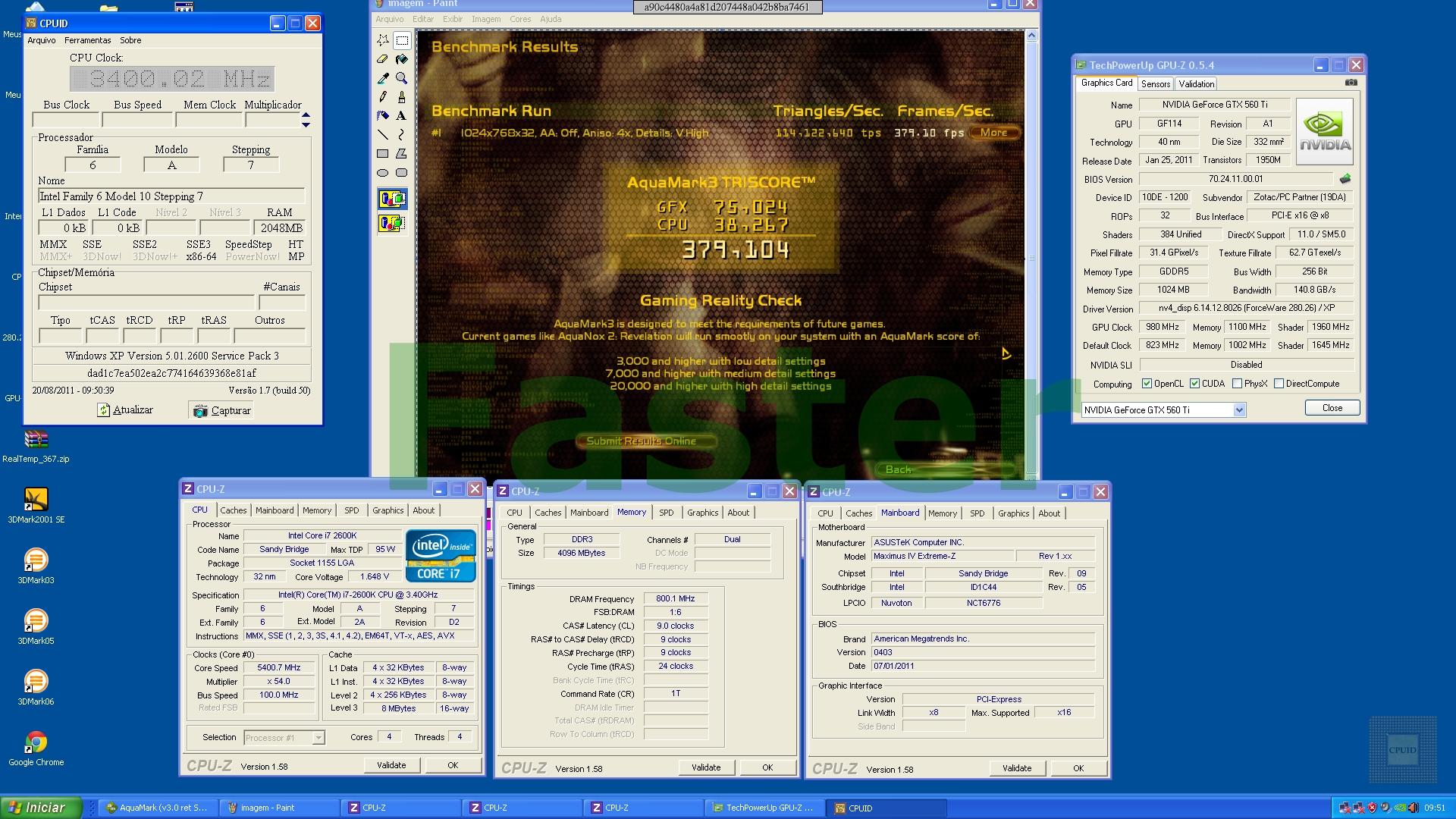This screenshot has width=1456, height=819.
Task: Select the Pencil tool in Paint
Action: point(383,97)
